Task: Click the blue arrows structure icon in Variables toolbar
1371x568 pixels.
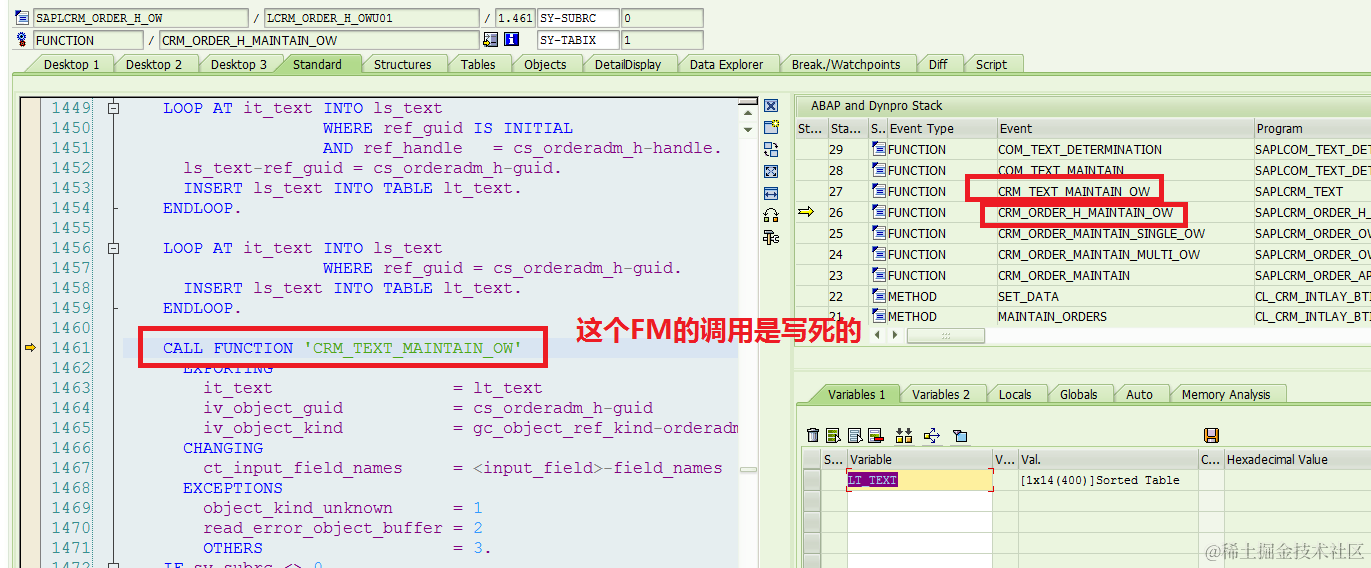Action: [x=932, y=435]
